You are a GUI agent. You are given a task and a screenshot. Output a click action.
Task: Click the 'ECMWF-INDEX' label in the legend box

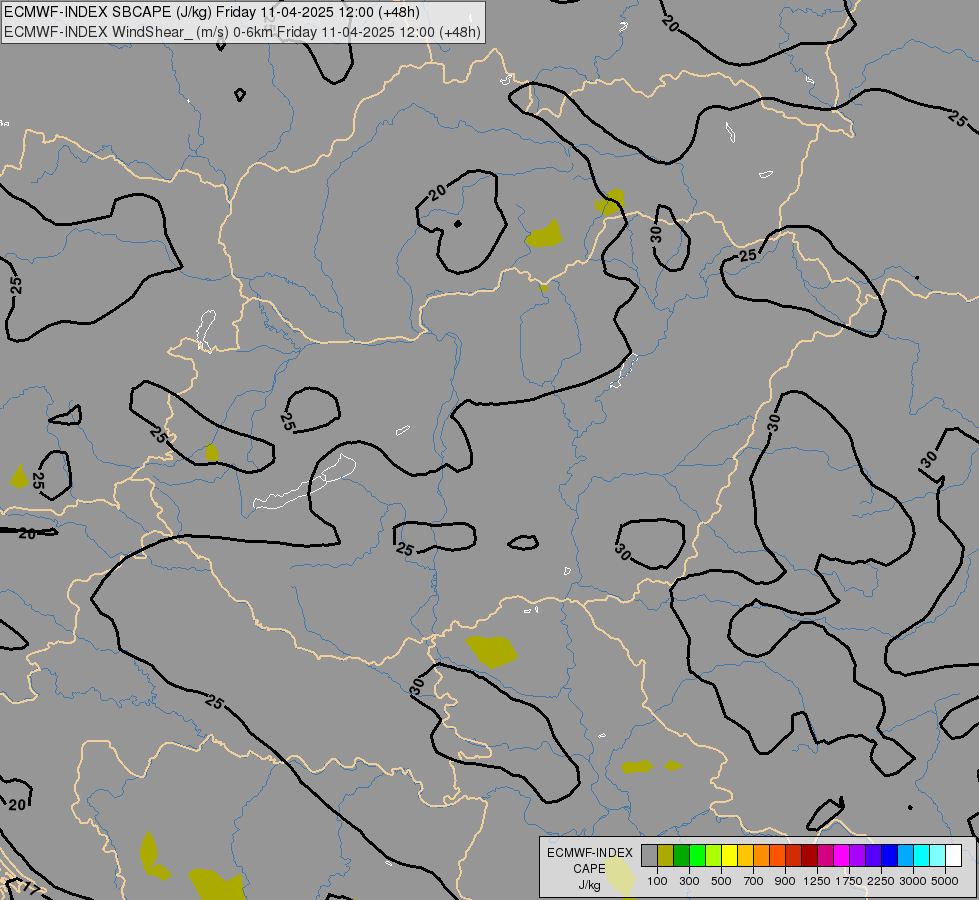pos(590,853)
